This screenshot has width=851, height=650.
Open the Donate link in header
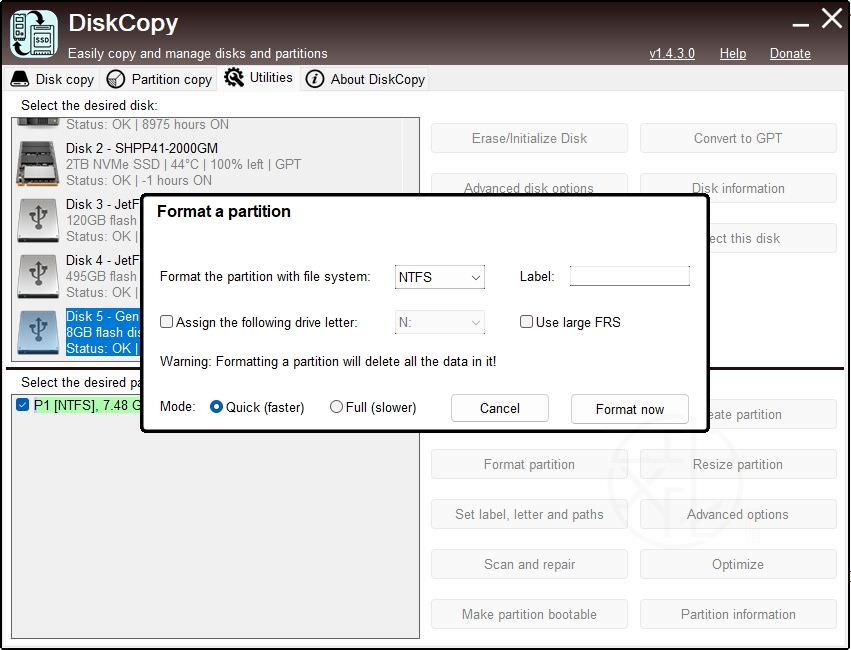click(x=790, y=53)
